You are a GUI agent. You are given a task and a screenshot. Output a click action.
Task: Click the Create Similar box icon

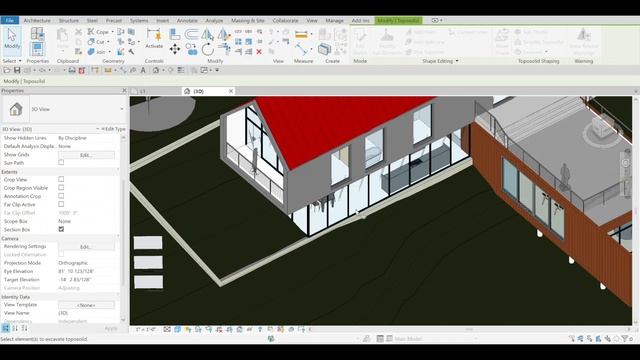point(324,49)
